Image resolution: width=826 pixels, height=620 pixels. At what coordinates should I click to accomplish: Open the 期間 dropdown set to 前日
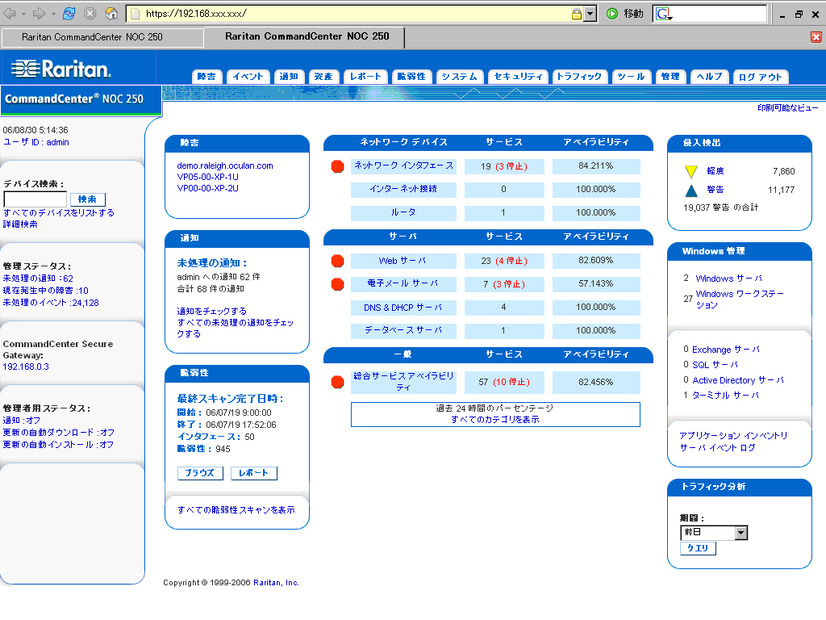pos(714,533)
